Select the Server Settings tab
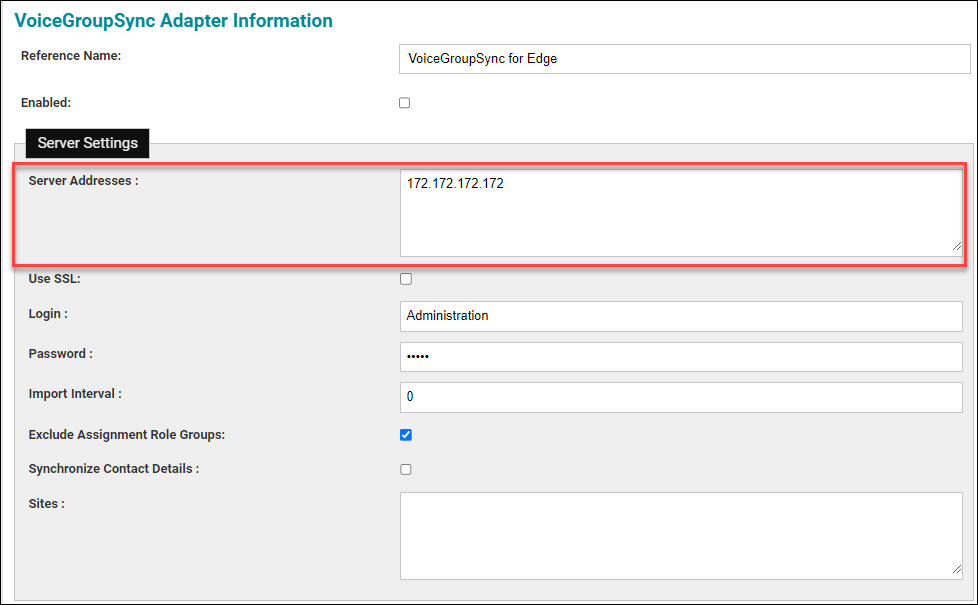The height and width of the screenshot is (605, 978). pyautogui.click(x=87, y=143)
